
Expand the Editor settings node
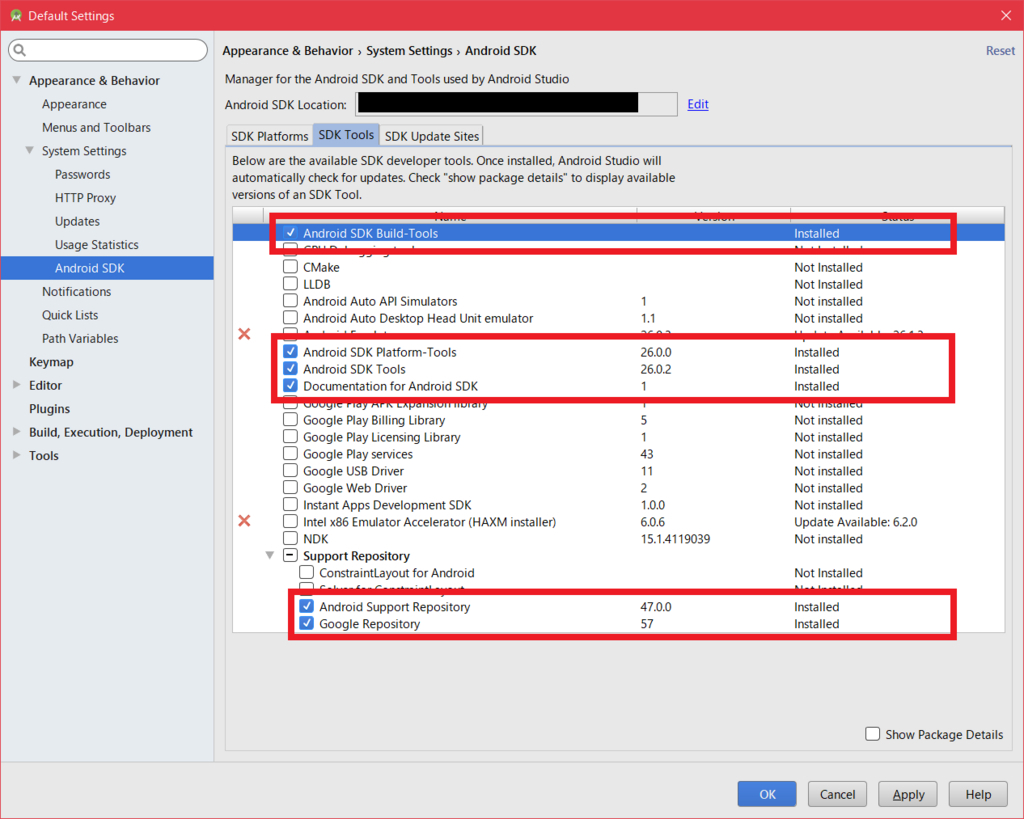pyautogui.click(x=16, y=385)
